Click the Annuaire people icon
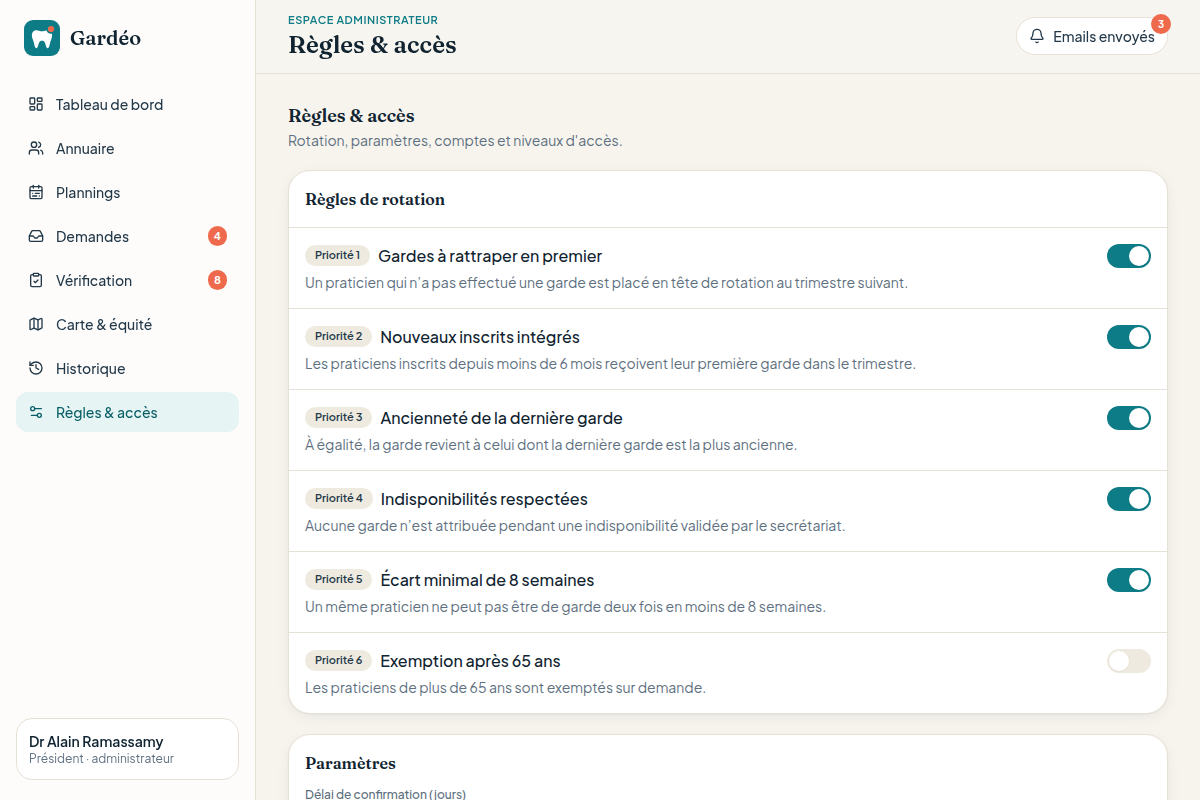 (x=36, y=148)
